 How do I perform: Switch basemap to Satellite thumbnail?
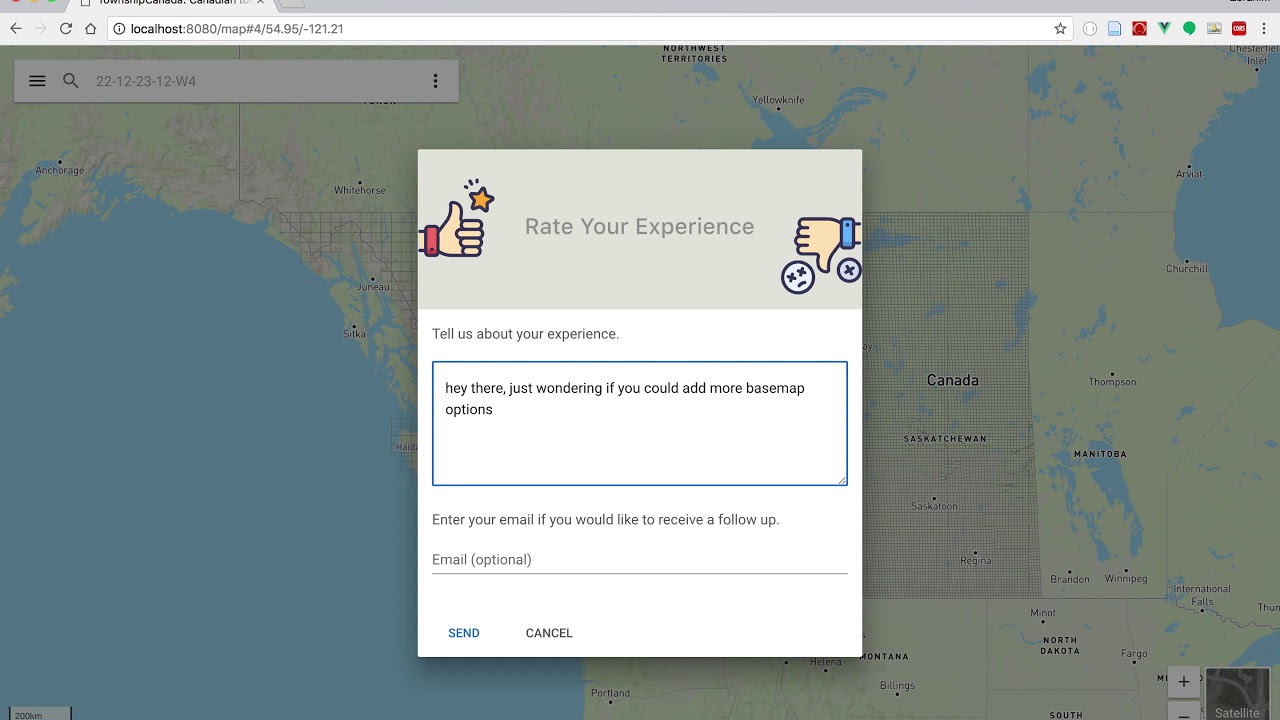1237,694
